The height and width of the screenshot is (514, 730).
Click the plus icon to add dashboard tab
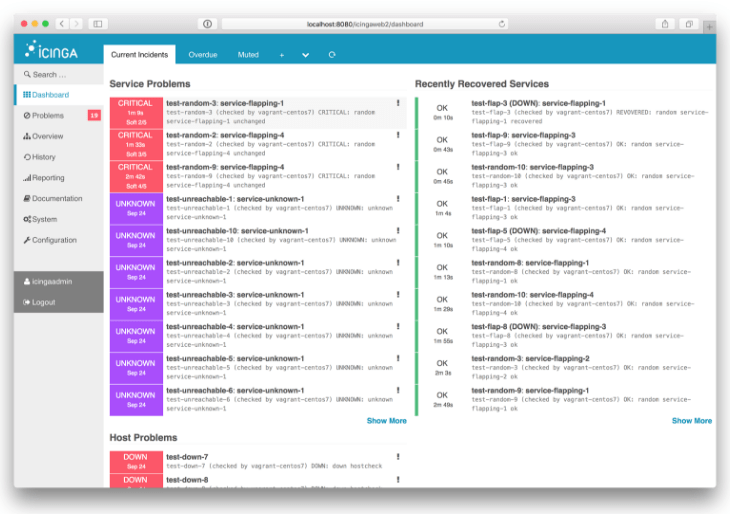coord(281,55)
